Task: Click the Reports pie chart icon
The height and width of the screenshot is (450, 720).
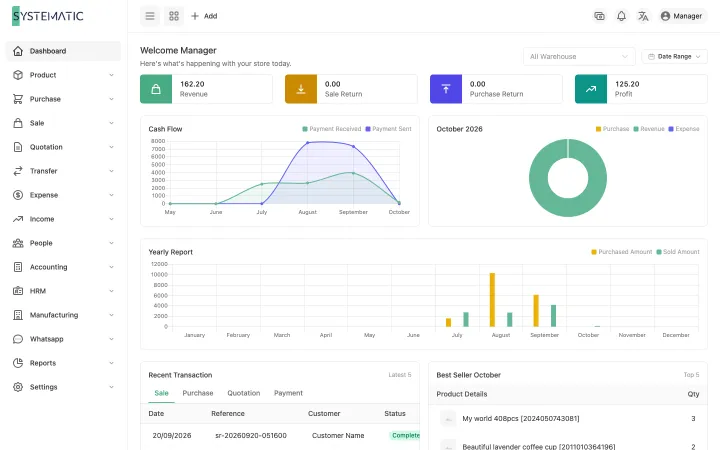Action: tap(18, 363)
